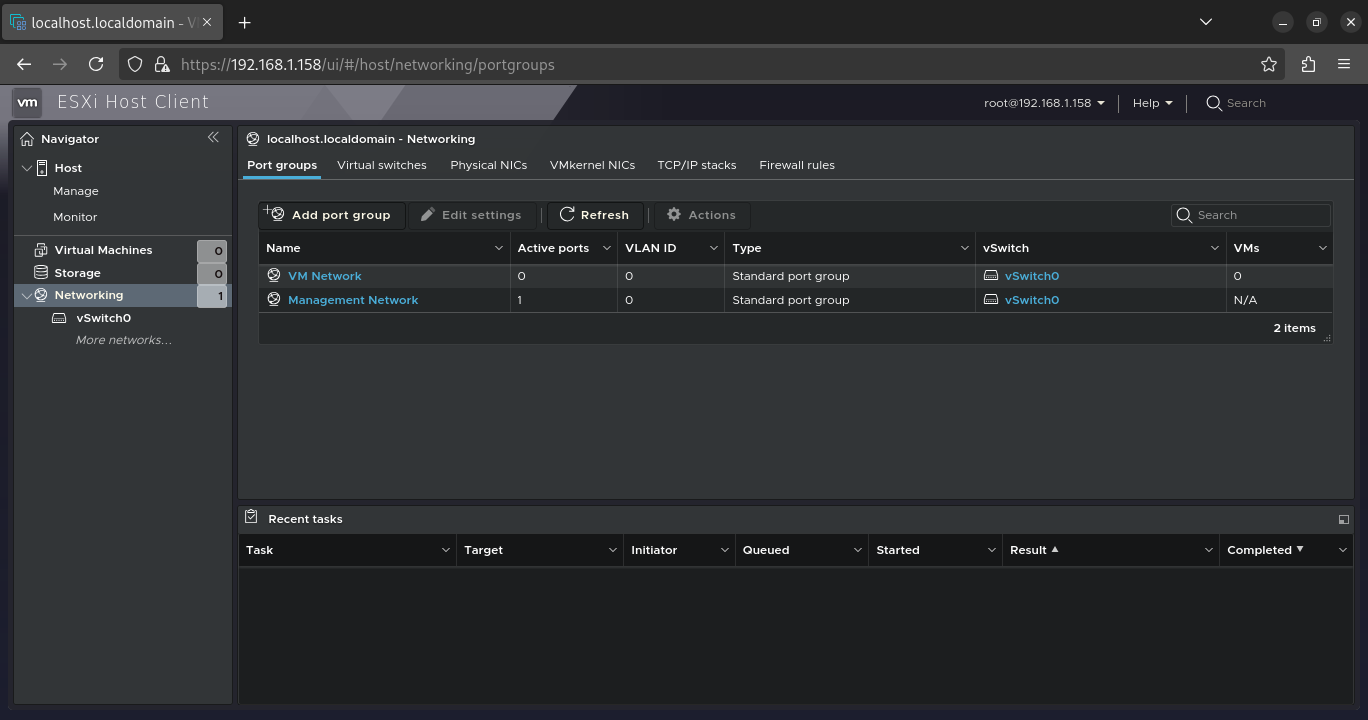This screenshot has height=720, width=1368.
Task: Open the Name column dropdown arrow
Action: (x=498, y=248)
